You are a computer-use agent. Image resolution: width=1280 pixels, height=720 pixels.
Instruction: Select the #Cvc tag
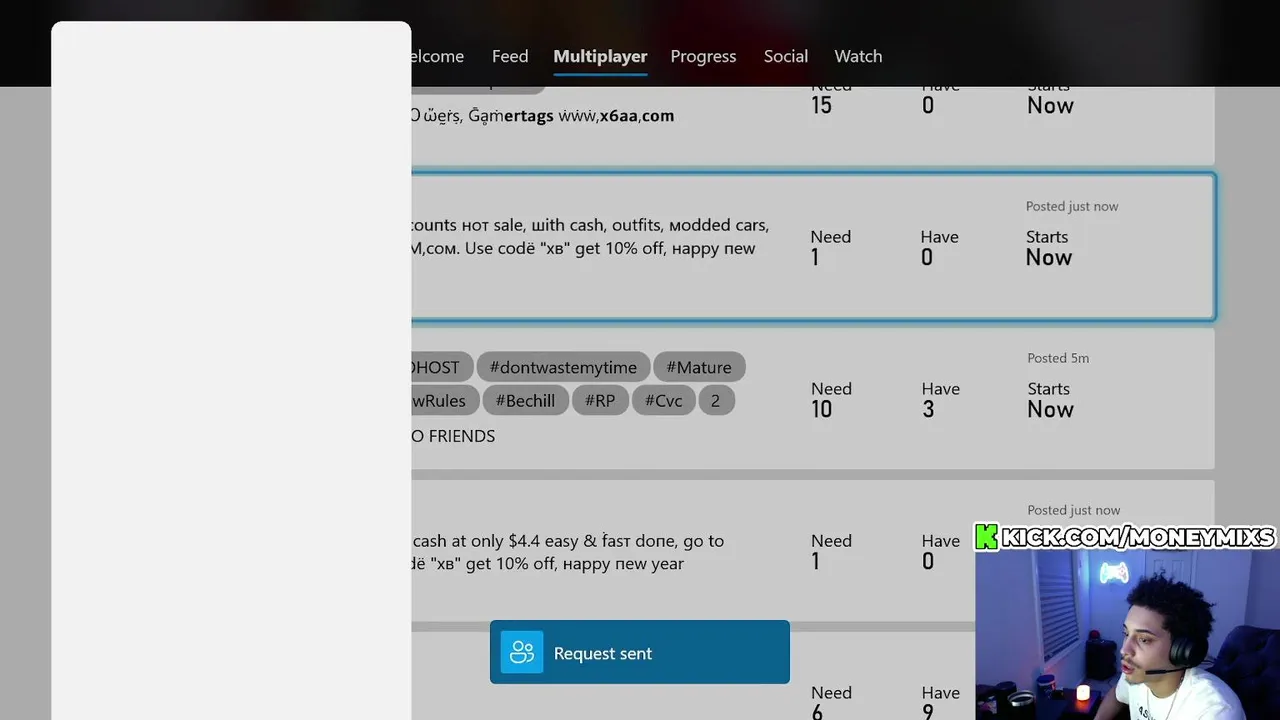[x=664, y=400]
